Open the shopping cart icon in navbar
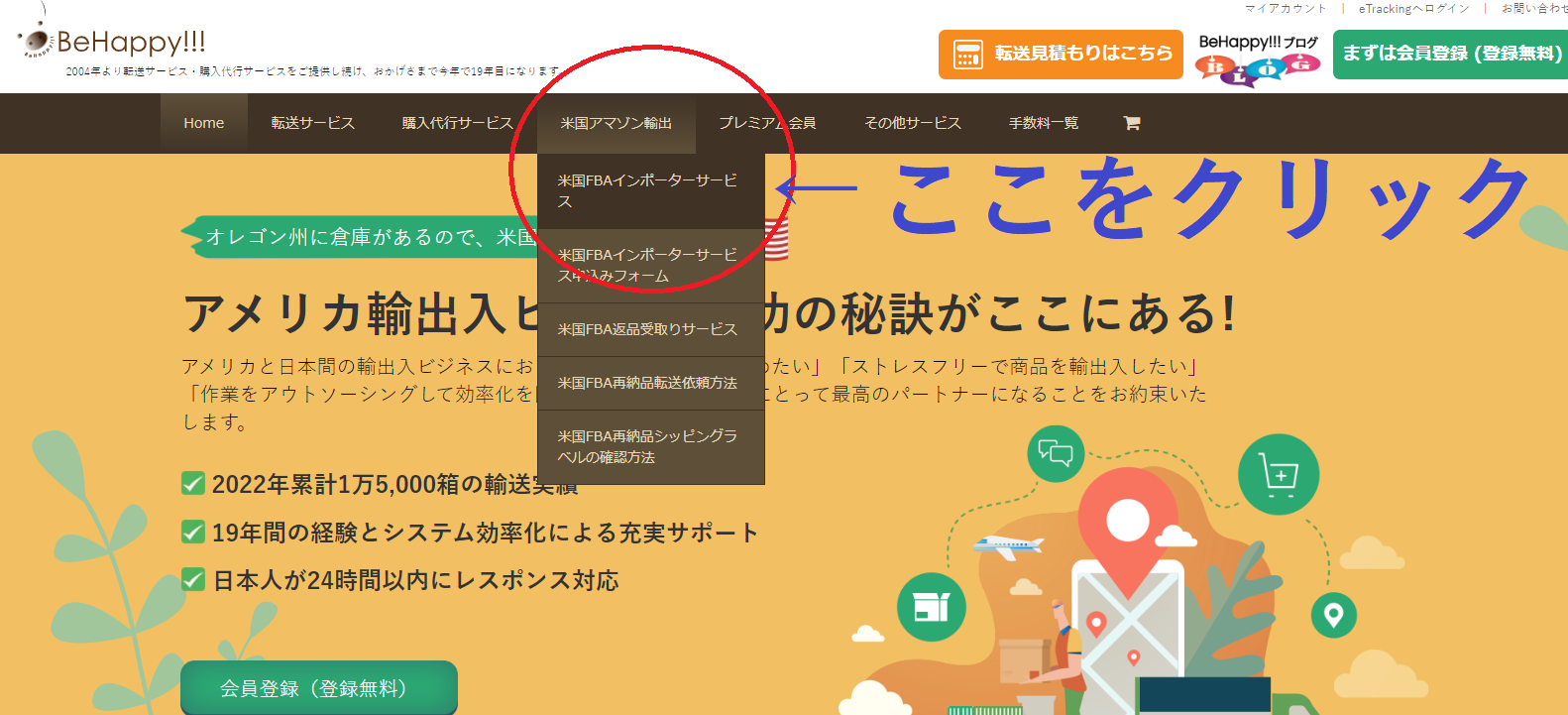 click(1131, 123)
